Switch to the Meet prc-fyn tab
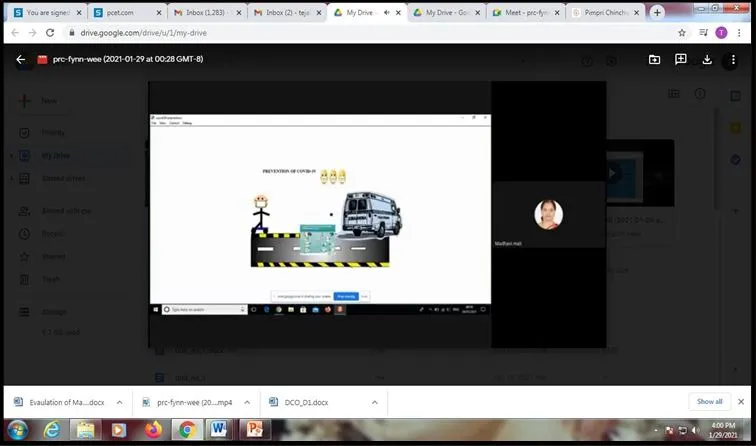 (526, 13)
